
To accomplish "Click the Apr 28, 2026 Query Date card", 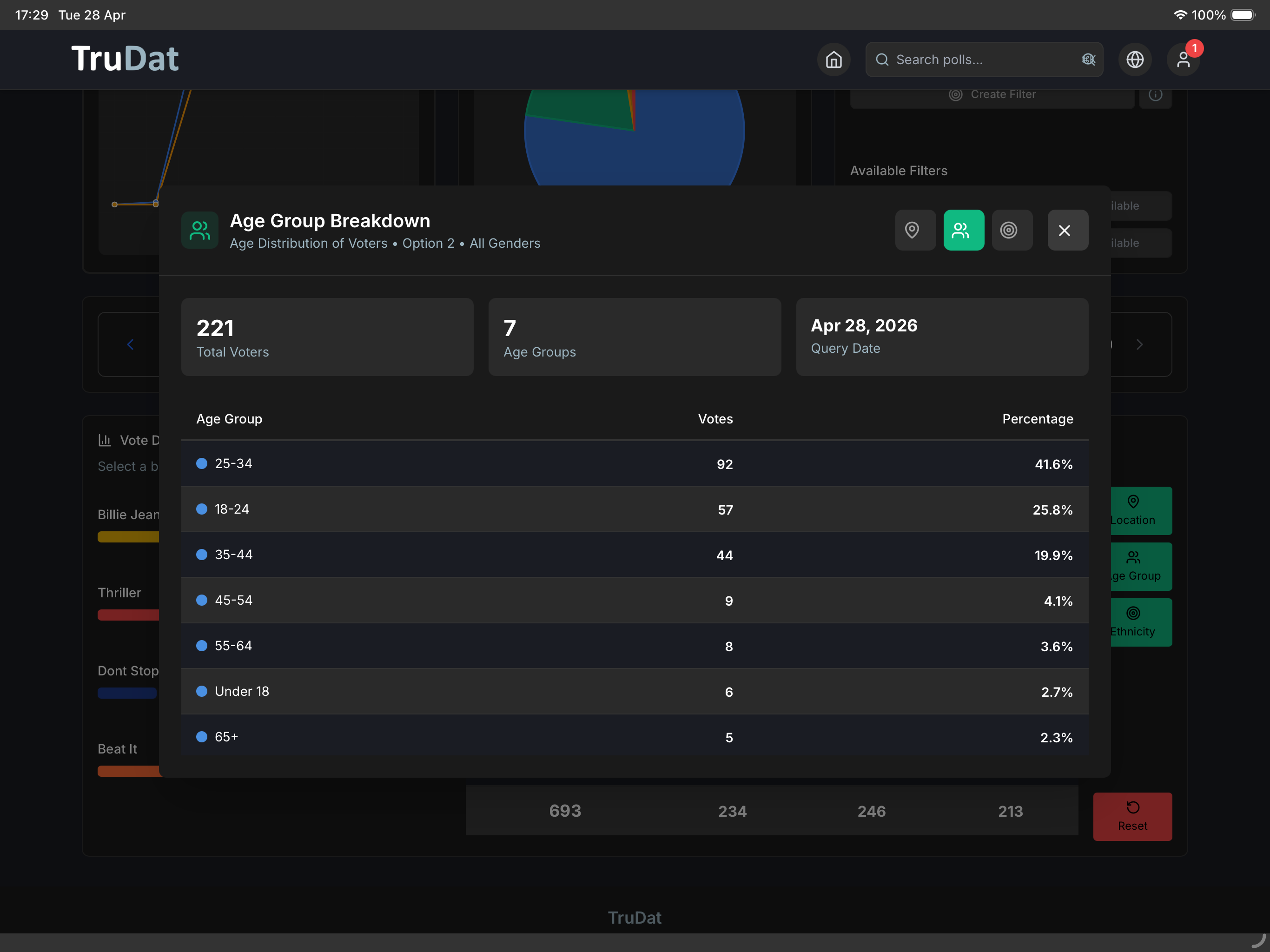I will [942, 337].
